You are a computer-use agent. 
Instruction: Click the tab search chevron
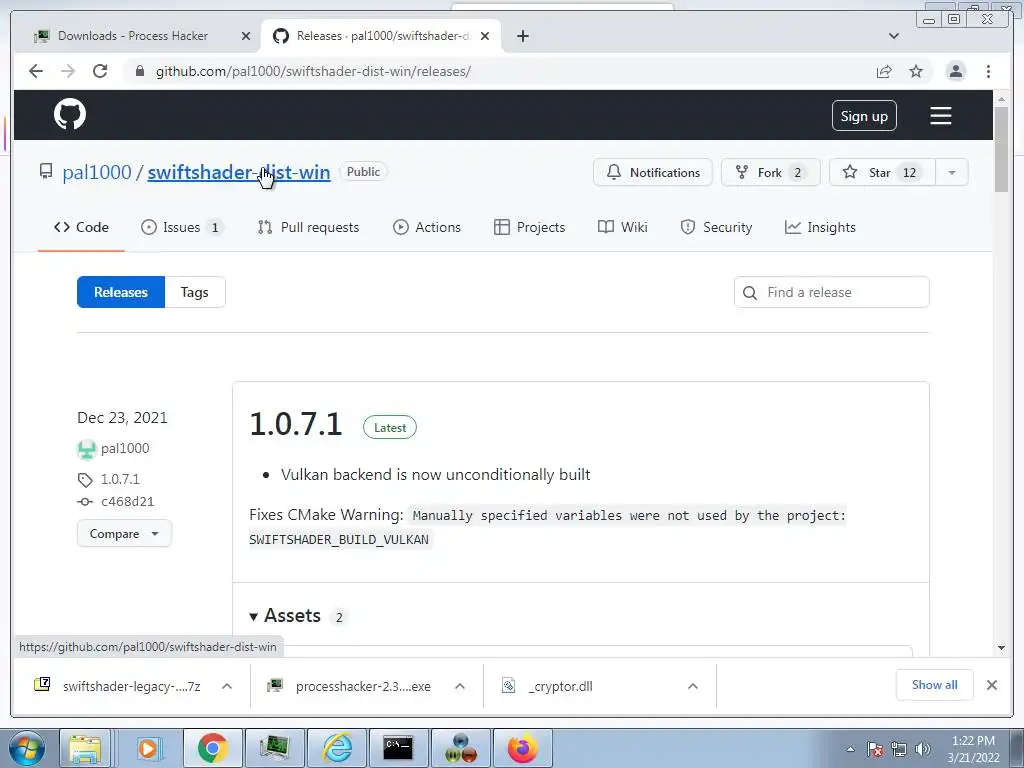(893, 36)
